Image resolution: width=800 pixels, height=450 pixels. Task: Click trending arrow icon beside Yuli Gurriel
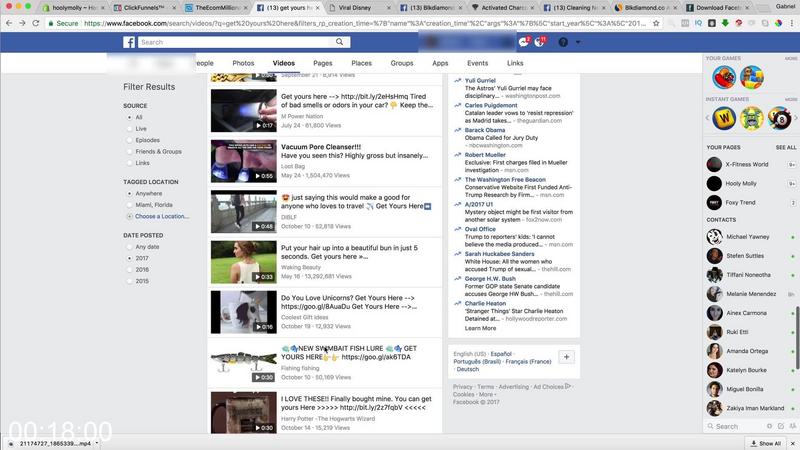pyautogui.click(x=458, y=81)
